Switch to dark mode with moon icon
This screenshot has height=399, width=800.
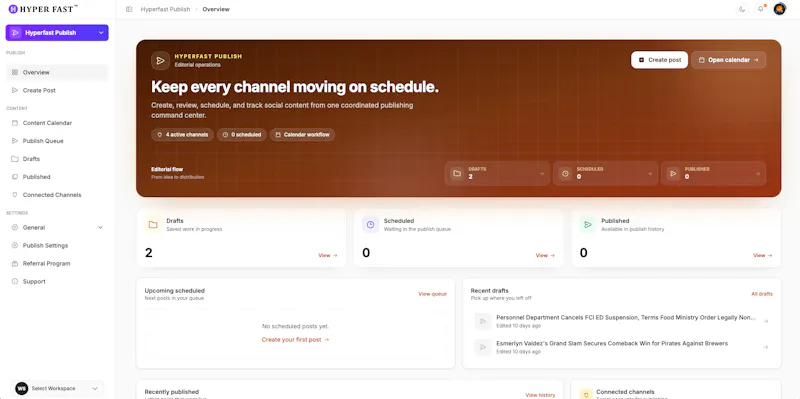point(742,9)
